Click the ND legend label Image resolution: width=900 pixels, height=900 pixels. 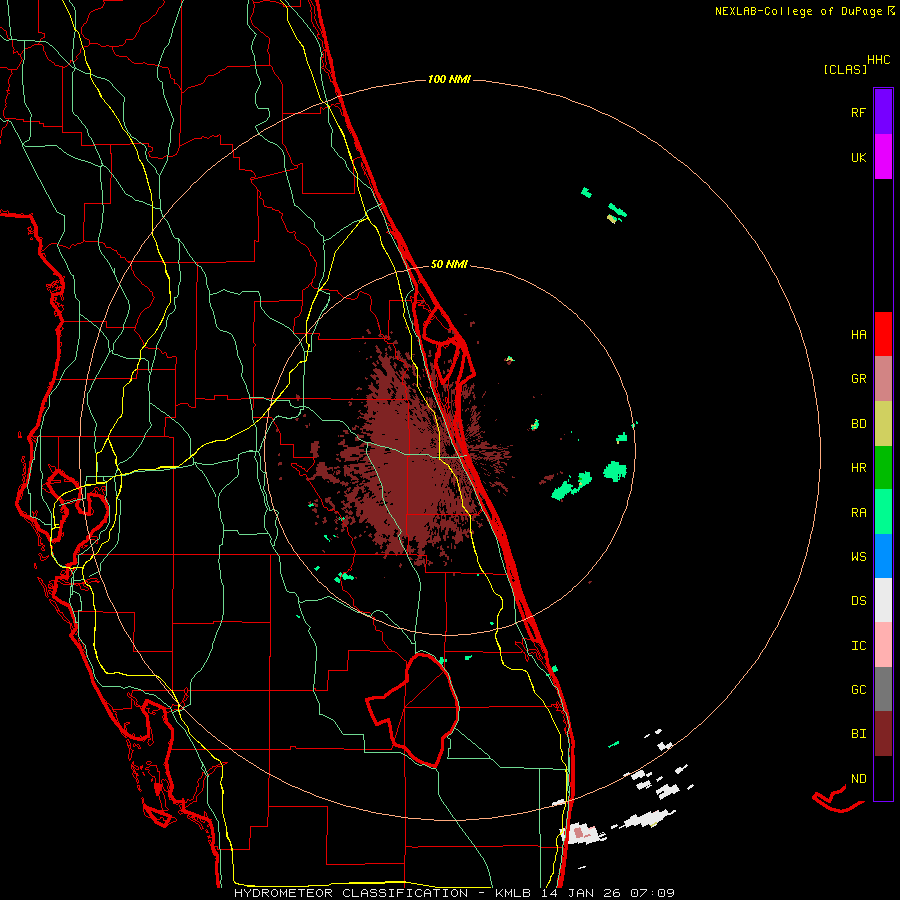coord(858,779)
